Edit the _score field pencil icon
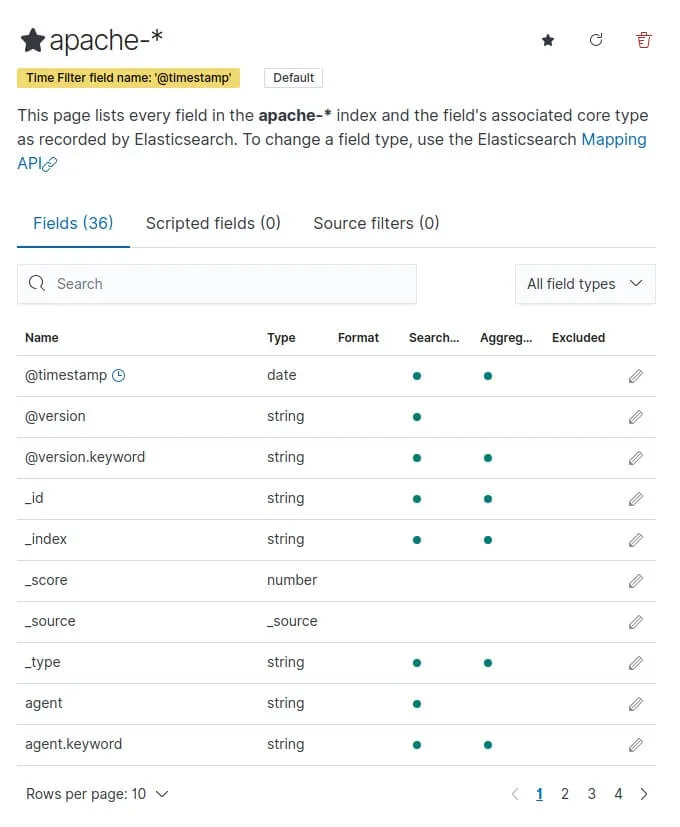Image resolution: width=680 pixels, height=827 pixels. pyautogui.click(x=636, y=581)
